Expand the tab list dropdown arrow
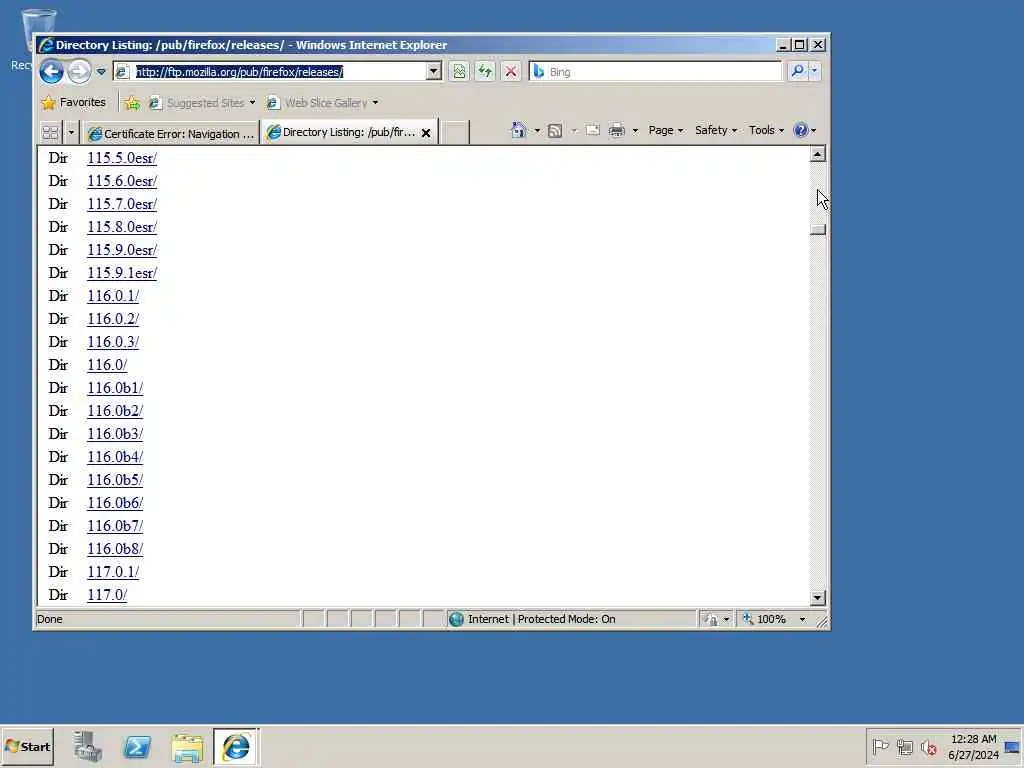The image size is (1024, 768). coord(71,133)
